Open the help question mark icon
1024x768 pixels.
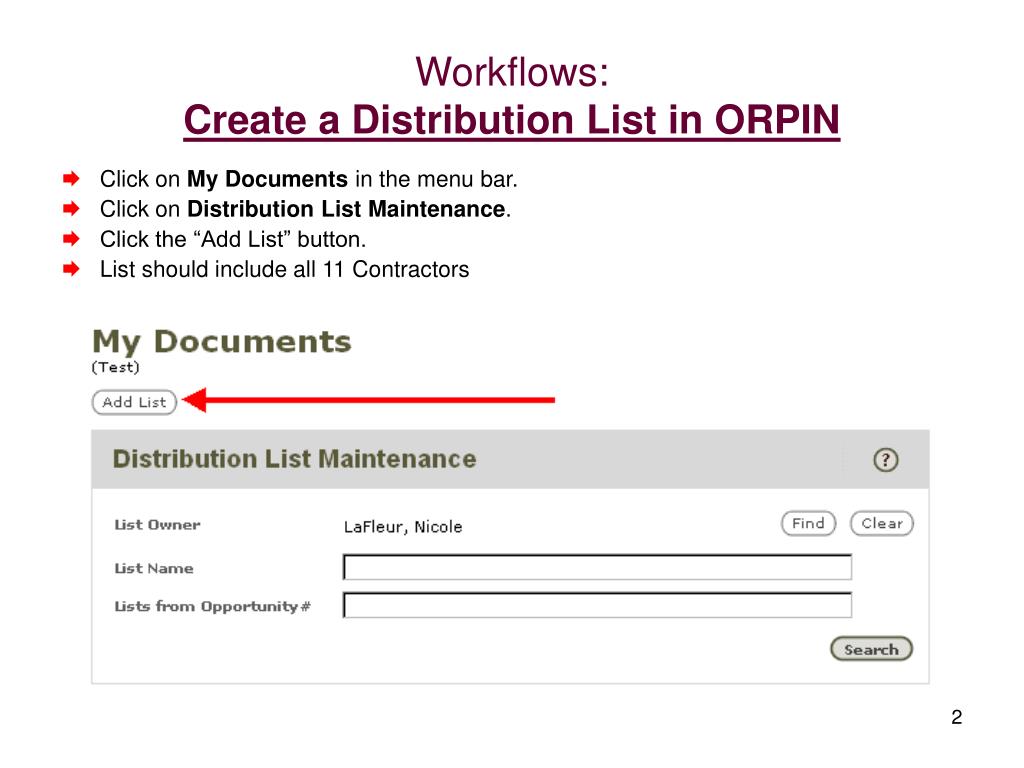coord(886,460)
